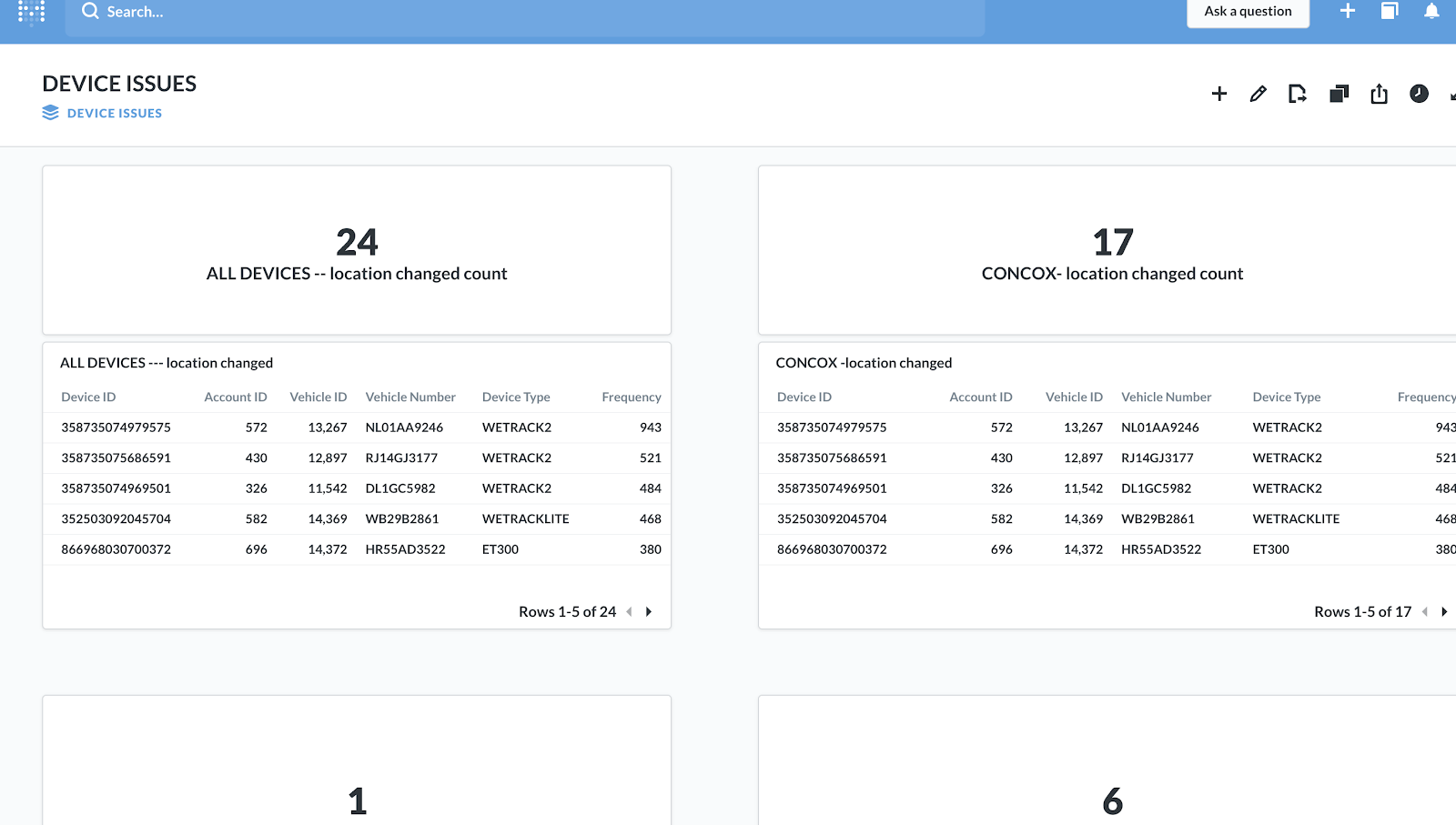This screenshot has height=825, width=1456.
Task: Open the collections icon in top bar
Action: click(1390, 11)
